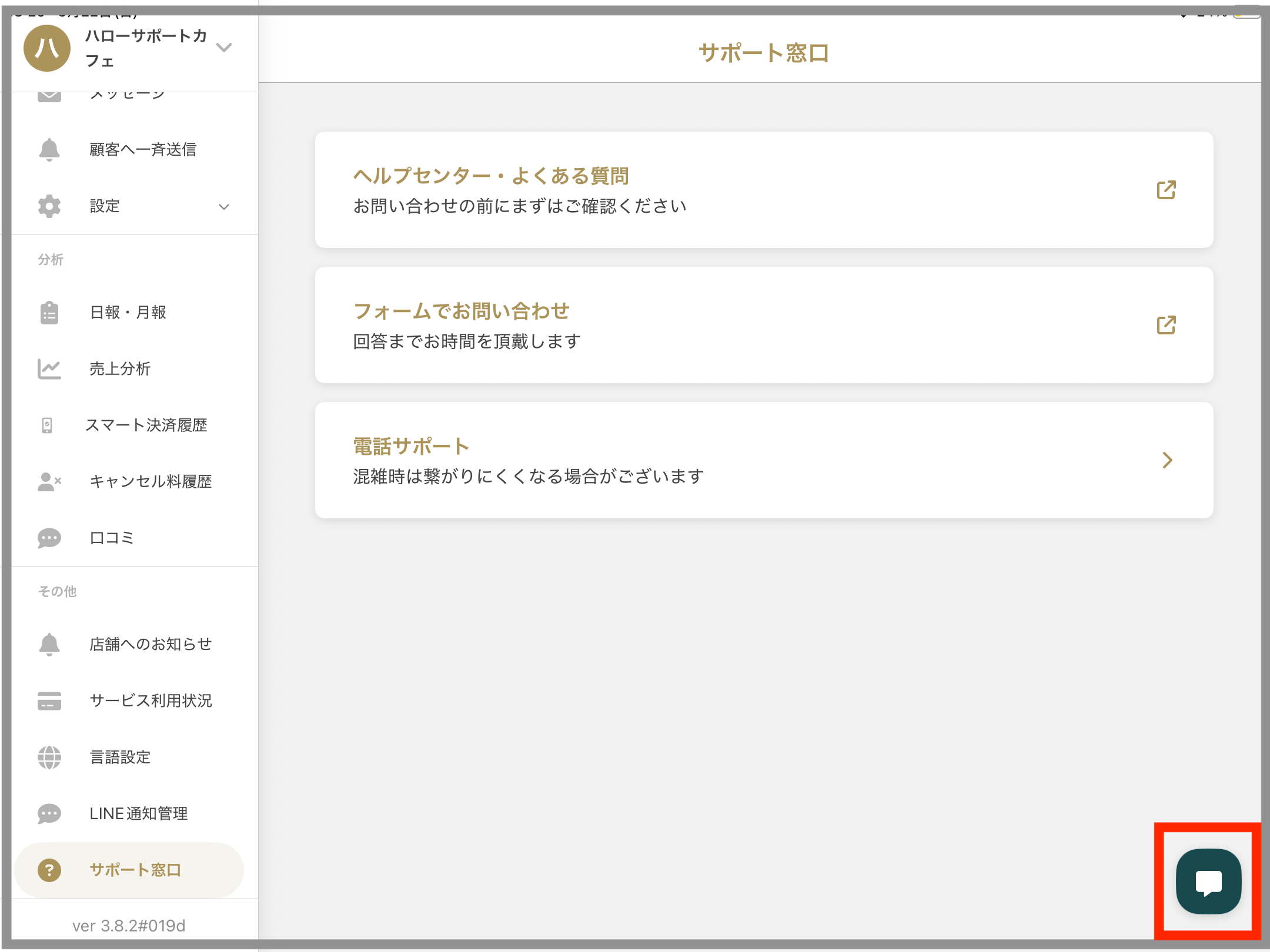
Task: Open 電話サポート via its right chevron
Action: point(1167,460)
